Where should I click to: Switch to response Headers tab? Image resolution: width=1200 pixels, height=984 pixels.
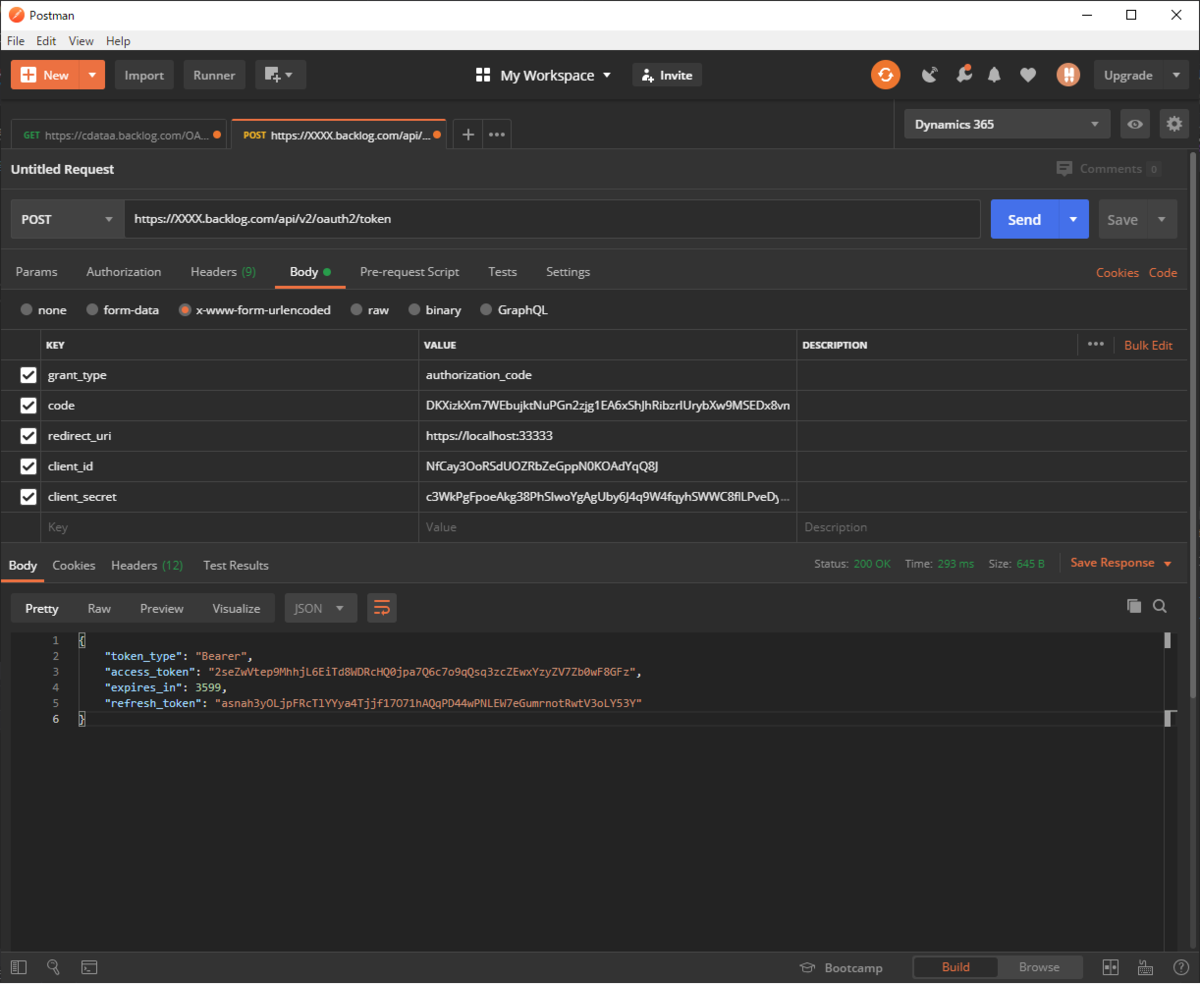tap(147, 565)
